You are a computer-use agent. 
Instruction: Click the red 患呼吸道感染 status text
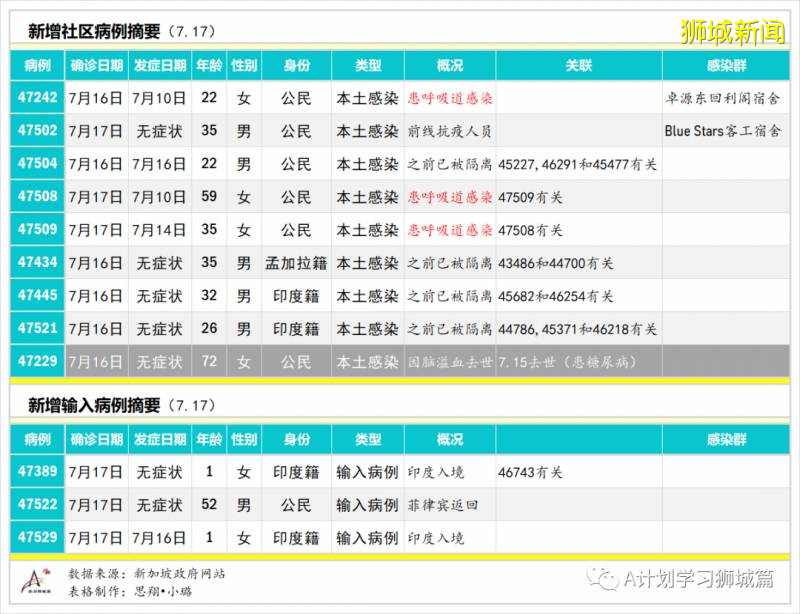coord(450,97)
